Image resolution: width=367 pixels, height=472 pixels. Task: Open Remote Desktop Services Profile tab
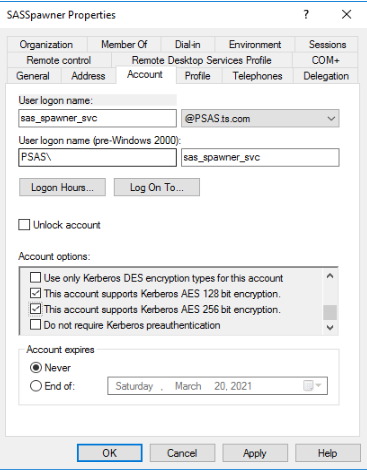point(202,60)
